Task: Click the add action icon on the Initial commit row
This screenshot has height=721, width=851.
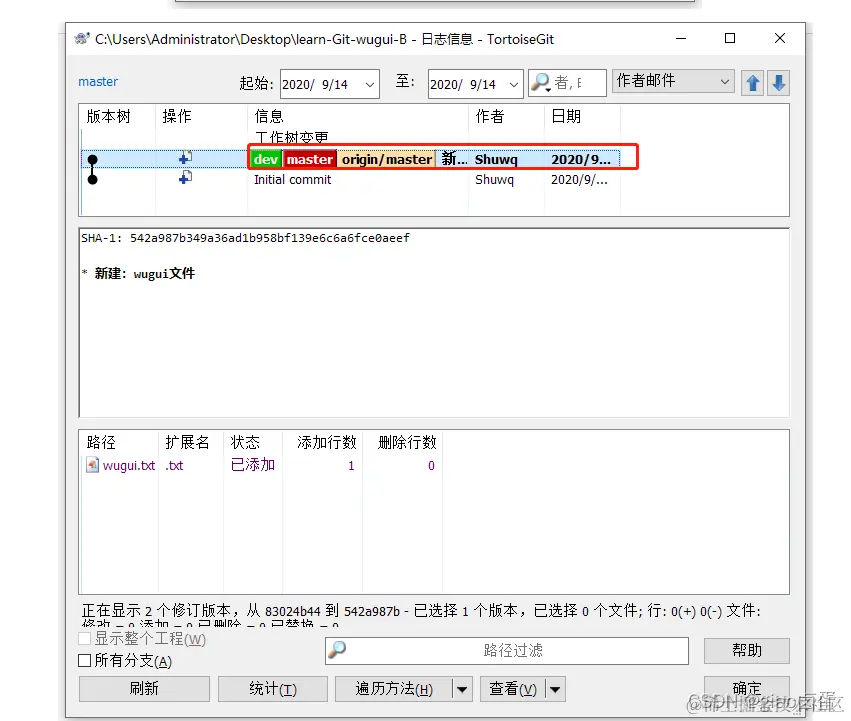Action: [x=185, y=178]
